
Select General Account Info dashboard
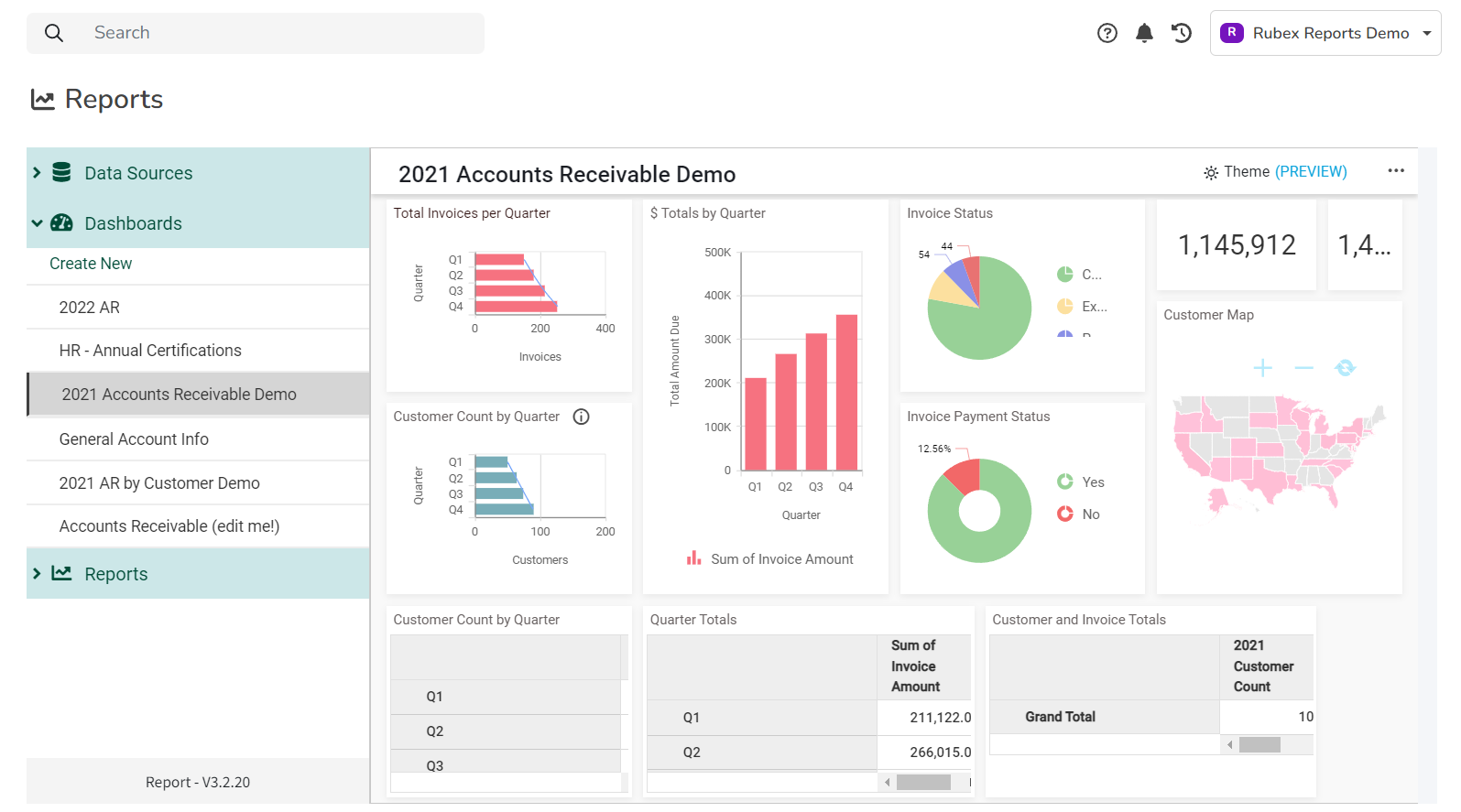[134, 439]
